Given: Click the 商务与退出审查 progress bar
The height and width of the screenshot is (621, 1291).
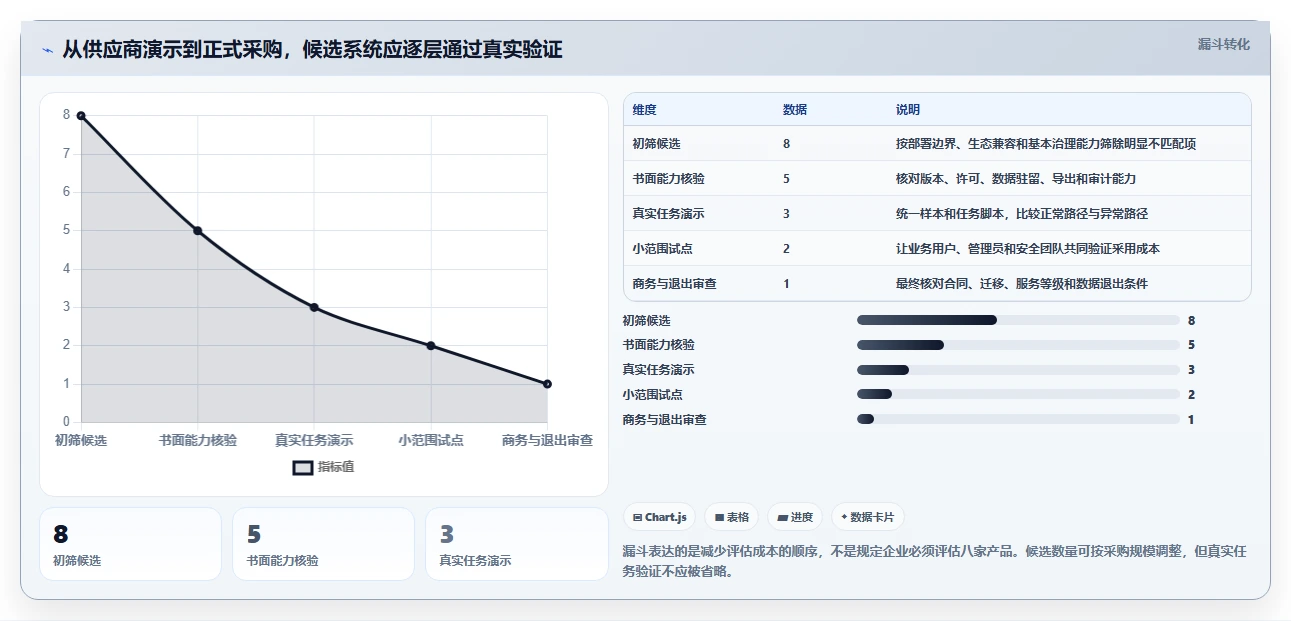Looking at the screenshot, I should point(1018,420).
